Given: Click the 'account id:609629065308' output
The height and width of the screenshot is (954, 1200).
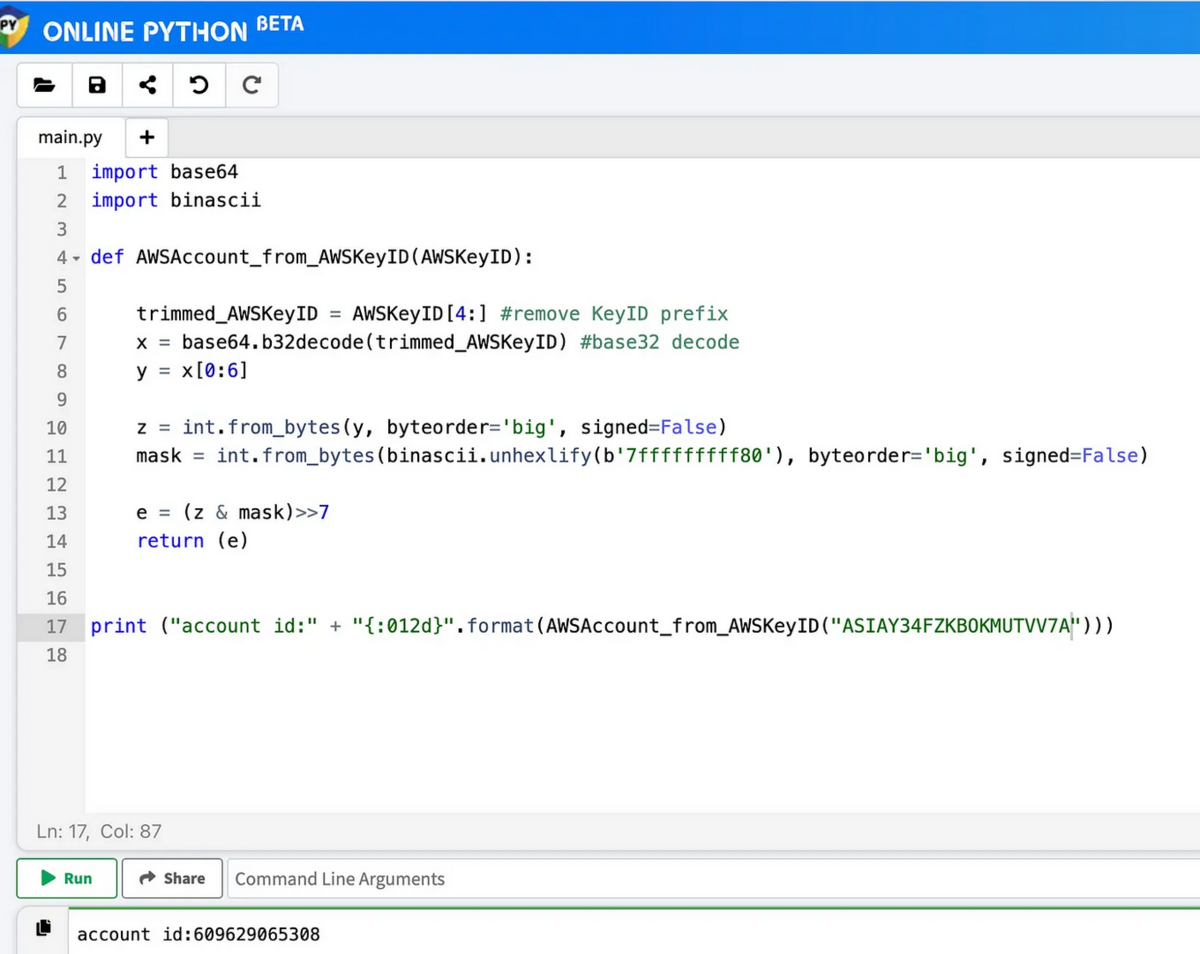Looking at the screenshot, I should tap(199, 934).
